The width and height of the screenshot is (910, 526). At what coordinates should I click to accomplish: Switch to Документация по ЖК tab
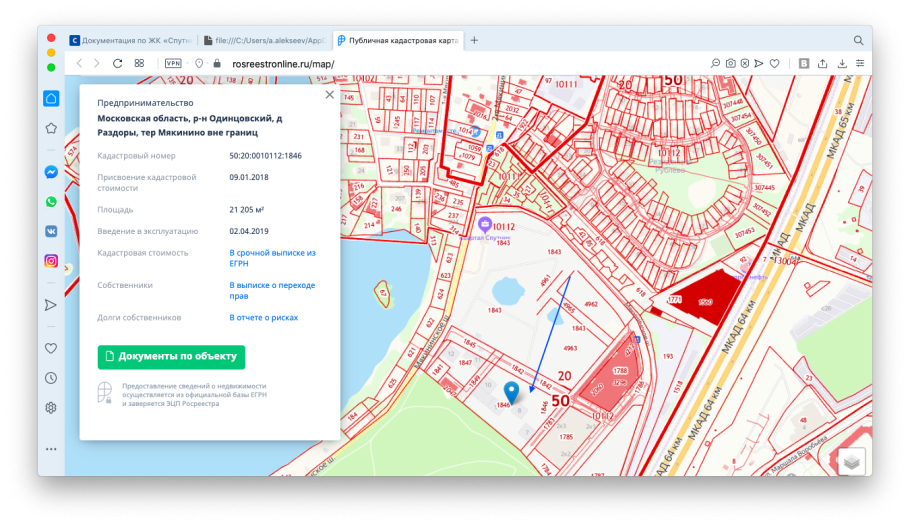pos(130,41)
